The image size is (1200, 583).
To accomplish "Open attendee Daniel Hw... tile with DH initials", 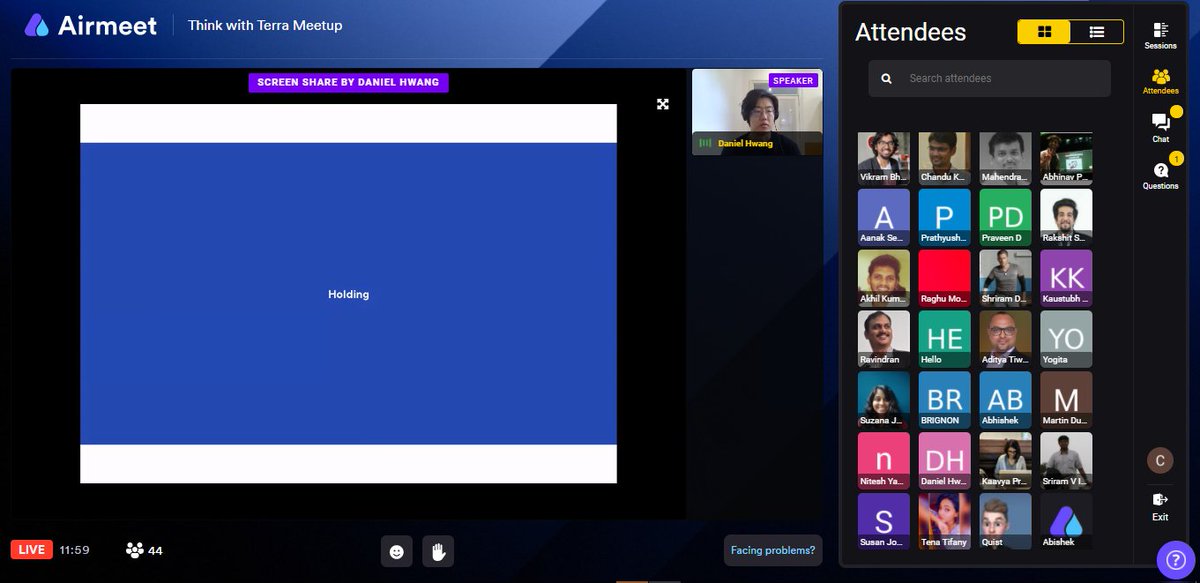I will pos(945,460).
